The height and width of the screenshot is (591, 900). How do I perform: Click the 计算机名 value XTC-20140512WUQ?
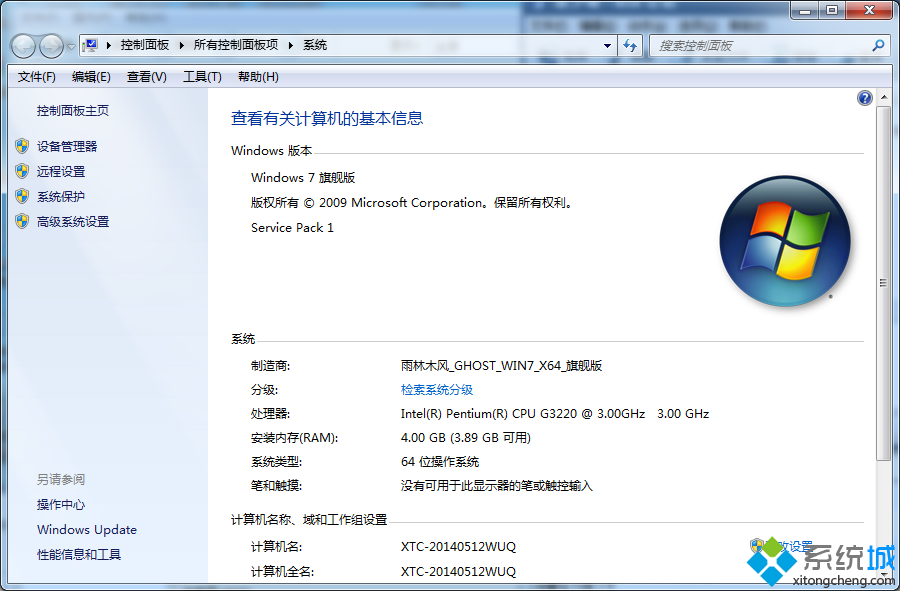[x=458, y=547]
